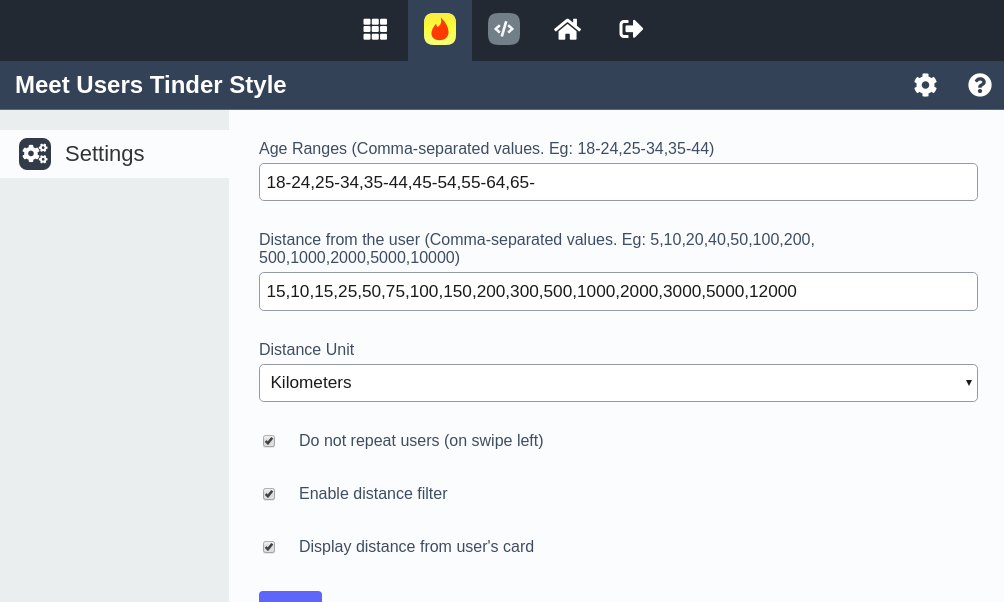Click "Display distance from user's card" label
The height and width of the screenshot is (602, 1004).
[x=416, y=547]
